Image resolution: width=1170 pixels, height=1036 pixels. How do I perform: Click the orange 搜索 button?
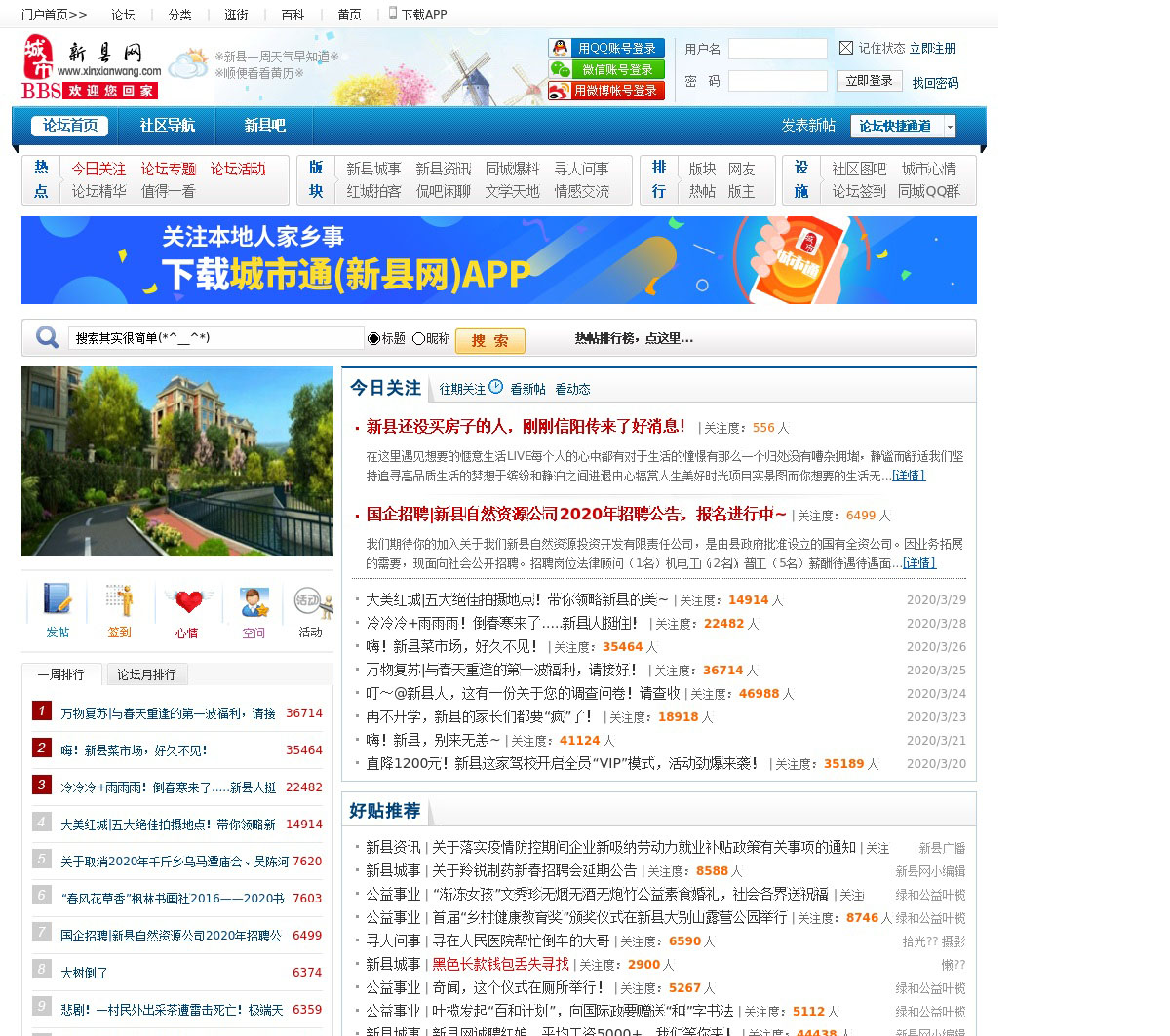[490, 340]
